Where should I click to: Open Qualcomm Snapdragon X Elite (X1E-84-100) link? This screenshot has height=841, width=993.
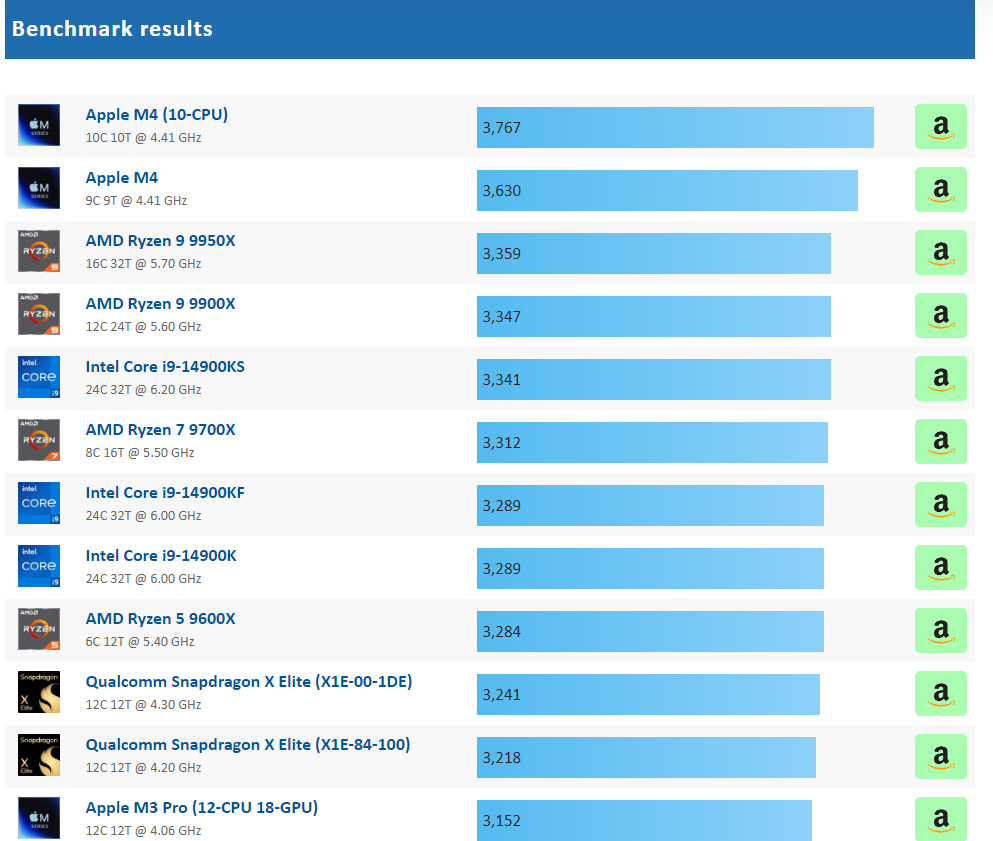point(248,745)
